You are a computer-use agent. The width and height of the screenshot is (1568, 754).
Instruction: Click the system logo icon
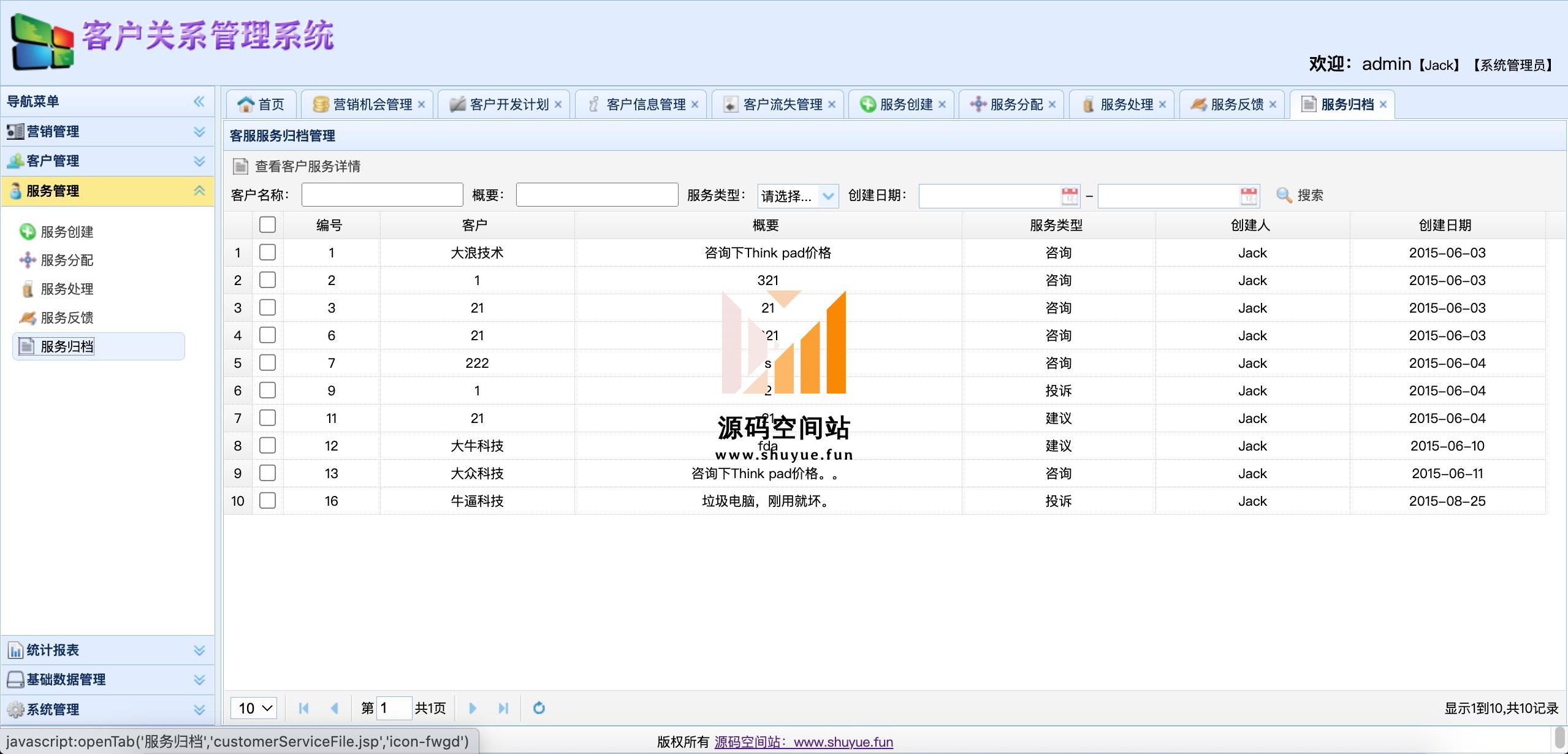42,42
